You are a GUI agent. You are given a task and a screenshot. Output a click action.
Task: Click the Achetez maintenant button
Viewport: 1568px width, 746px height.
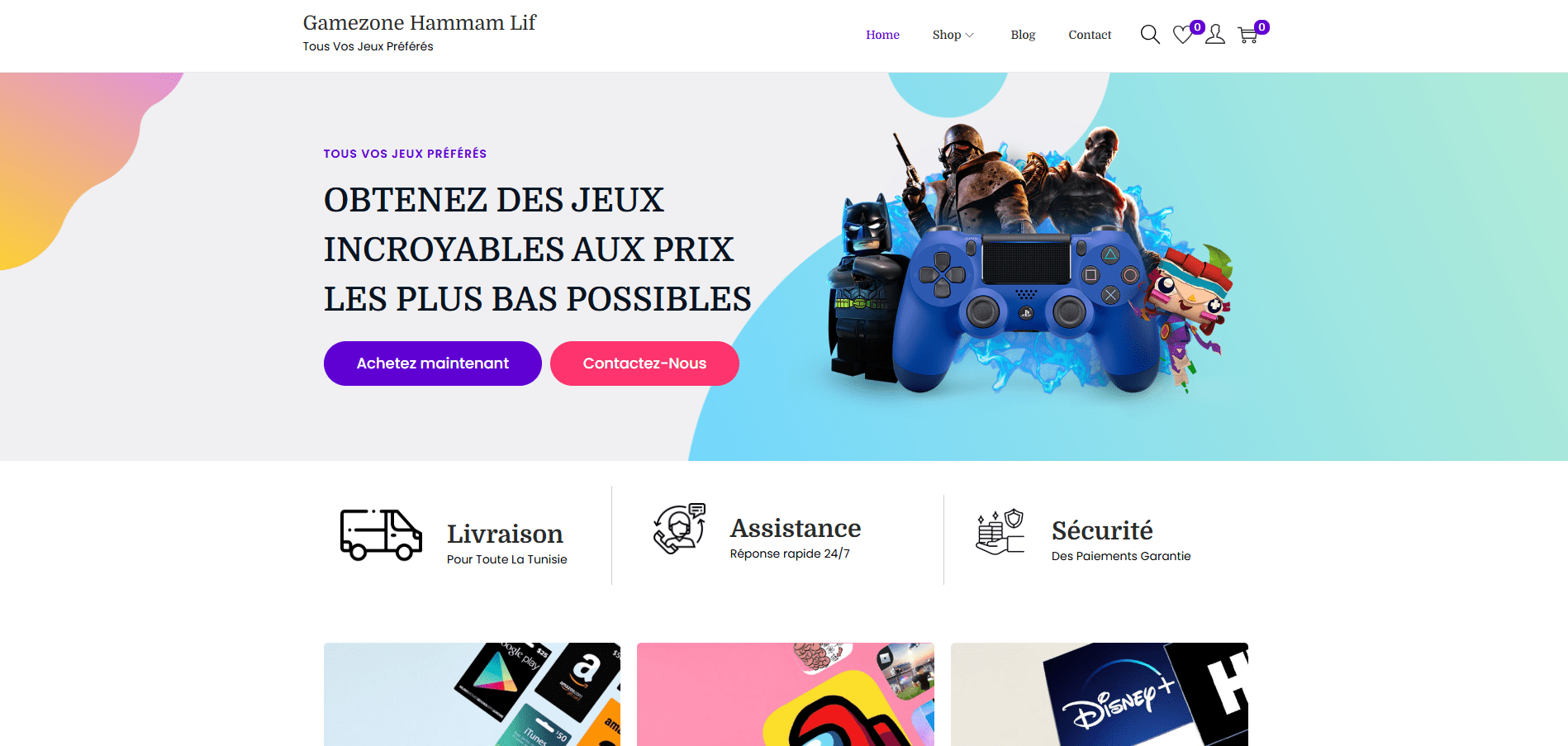click(x=433, y=363)
